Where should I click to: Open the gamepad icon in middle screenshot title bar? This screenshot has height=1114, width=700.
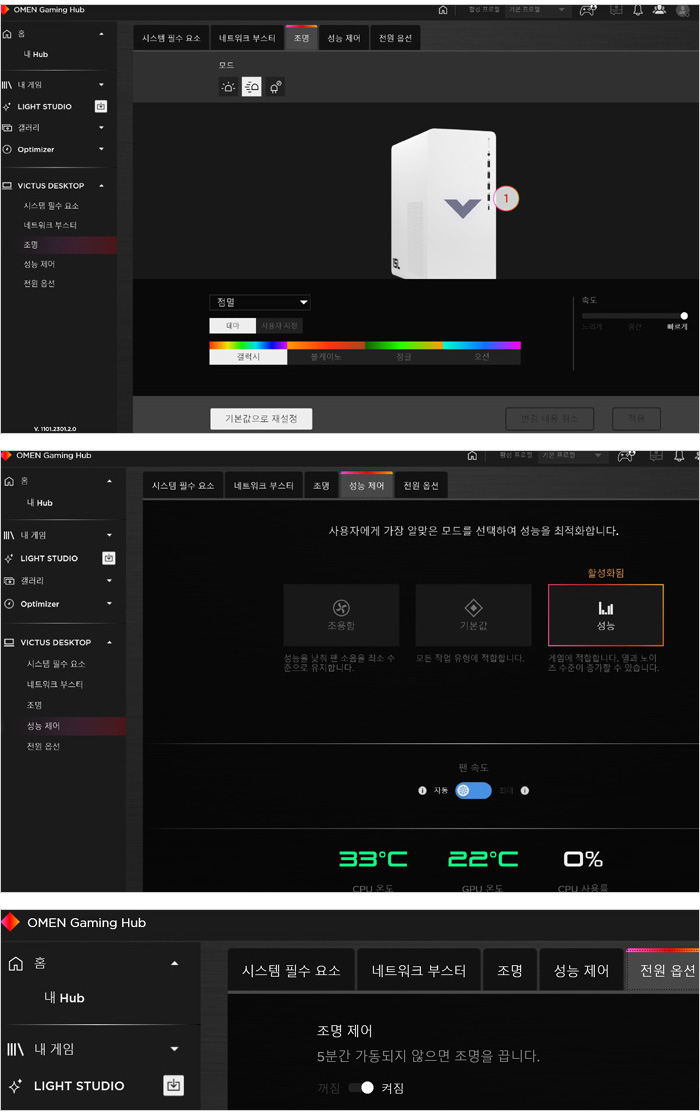pyautogui.click(x=626, y=455)
